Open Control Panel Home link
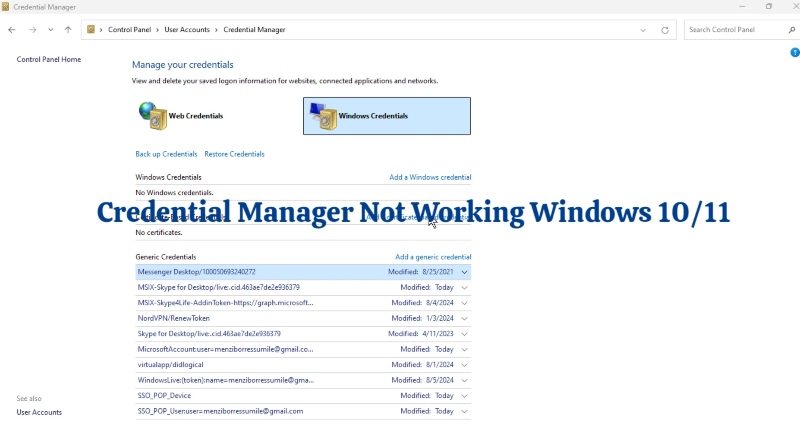Screen dimensions: 800x426 [48, 59]
